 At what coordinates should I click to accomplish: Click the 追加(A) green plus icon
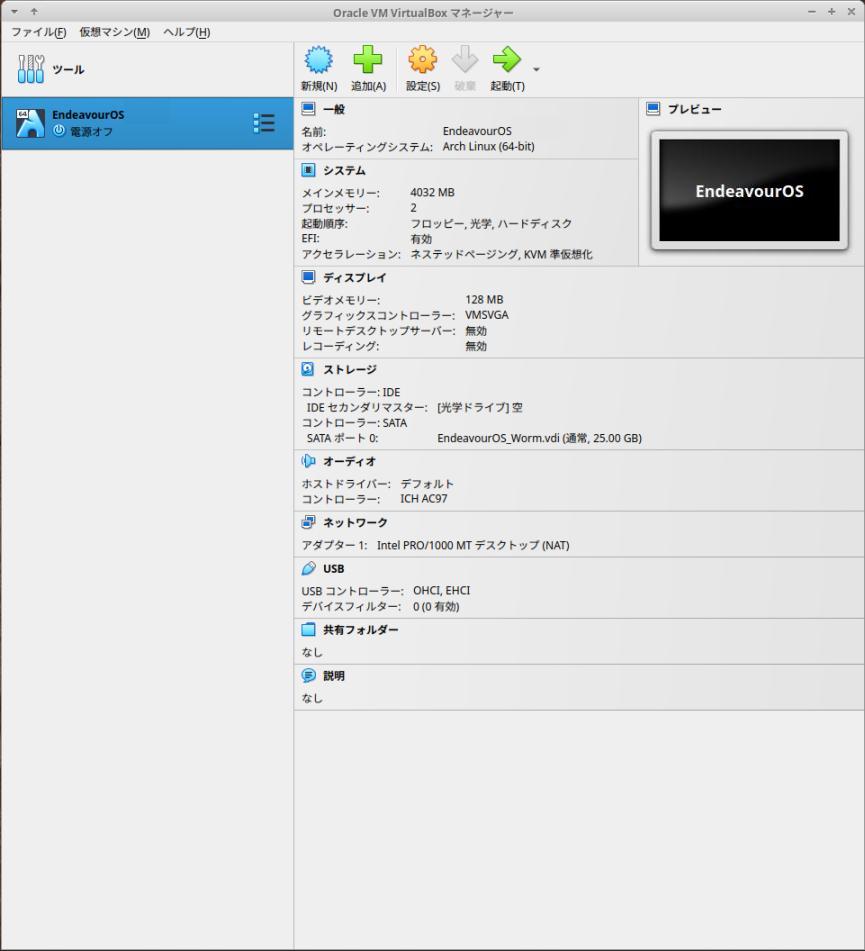coord(368,60)
